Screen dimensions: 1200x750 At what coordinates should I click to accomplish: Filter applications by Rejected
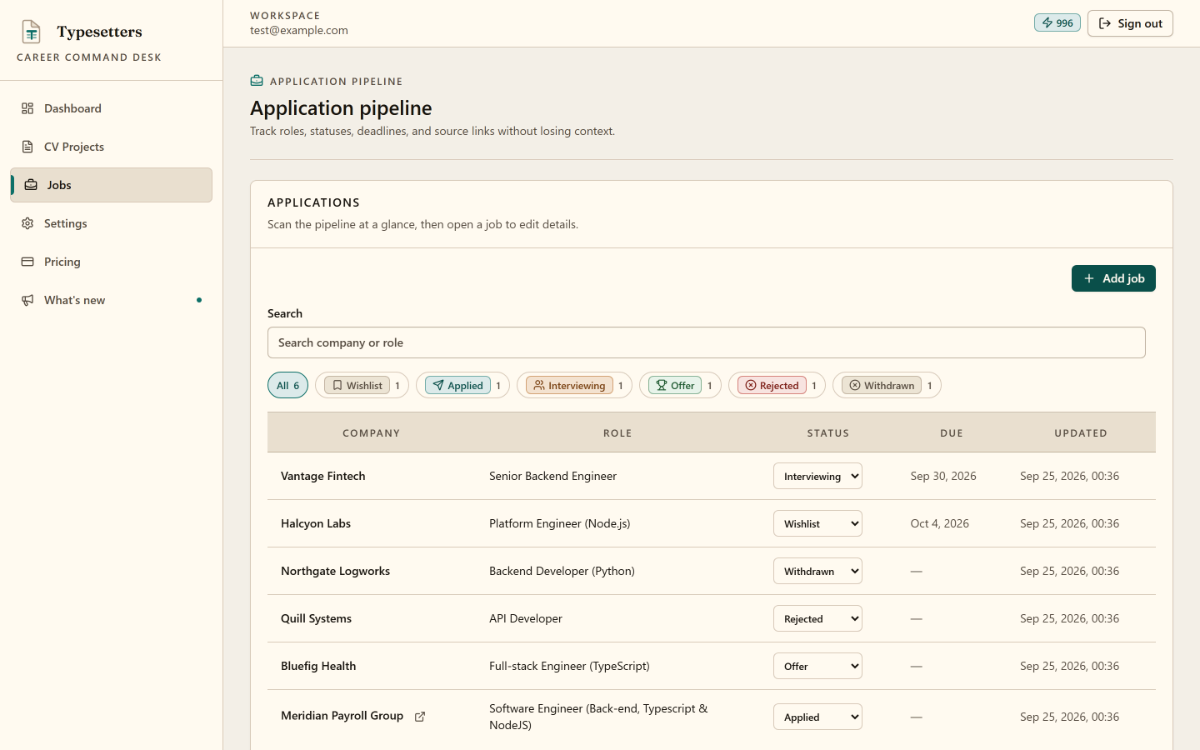click(x=777, y=385)
